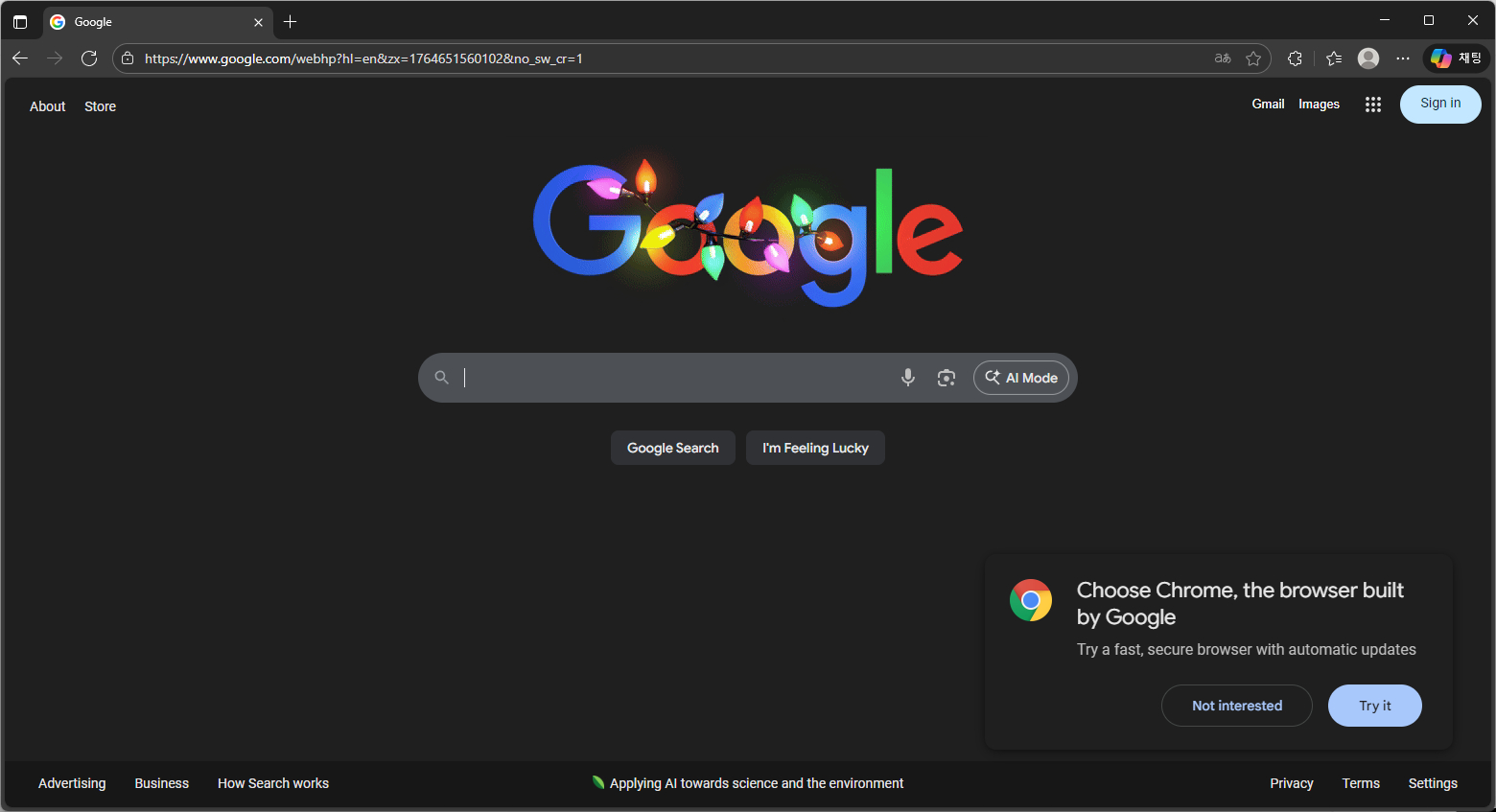Open the Privacy footer link
1496x812 pixels.
(x=1292, y=783)
